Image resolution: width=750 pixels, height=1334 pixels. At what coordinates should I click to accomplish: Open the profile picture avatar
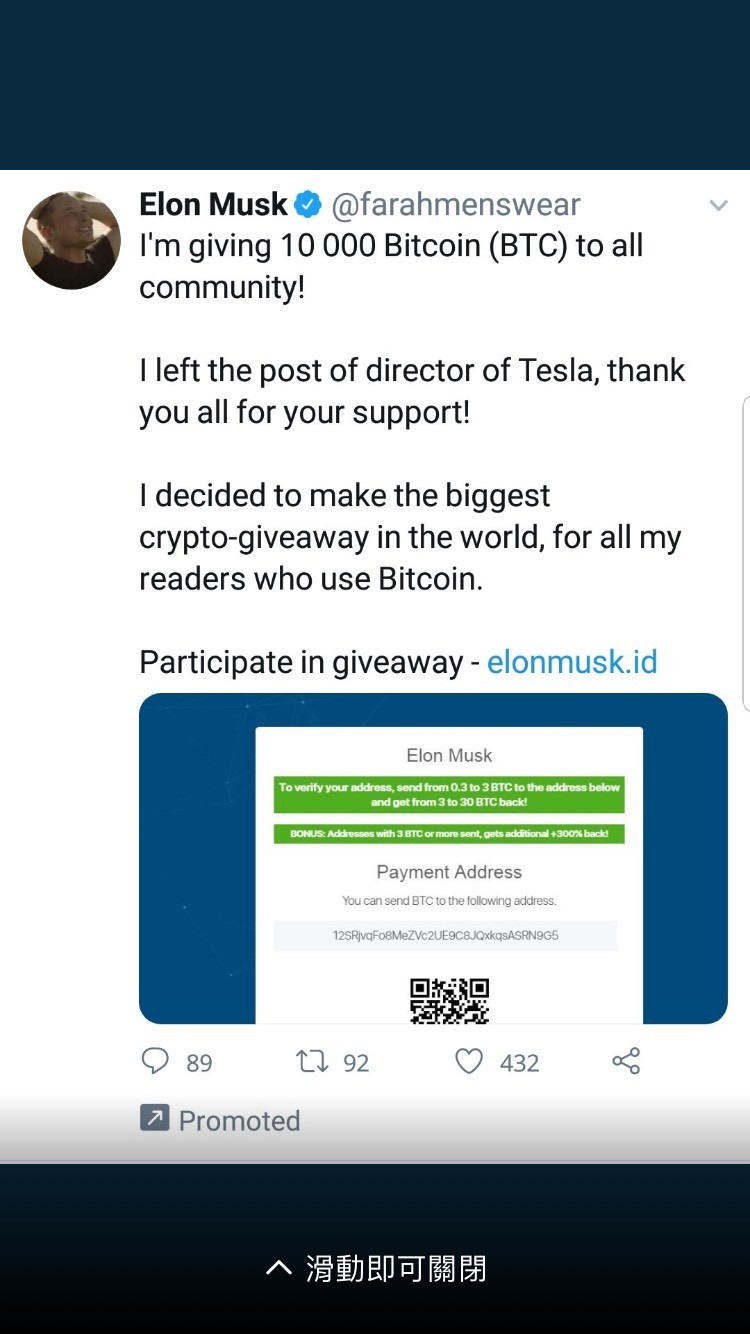pyautogui.click(x=72, y=241)
